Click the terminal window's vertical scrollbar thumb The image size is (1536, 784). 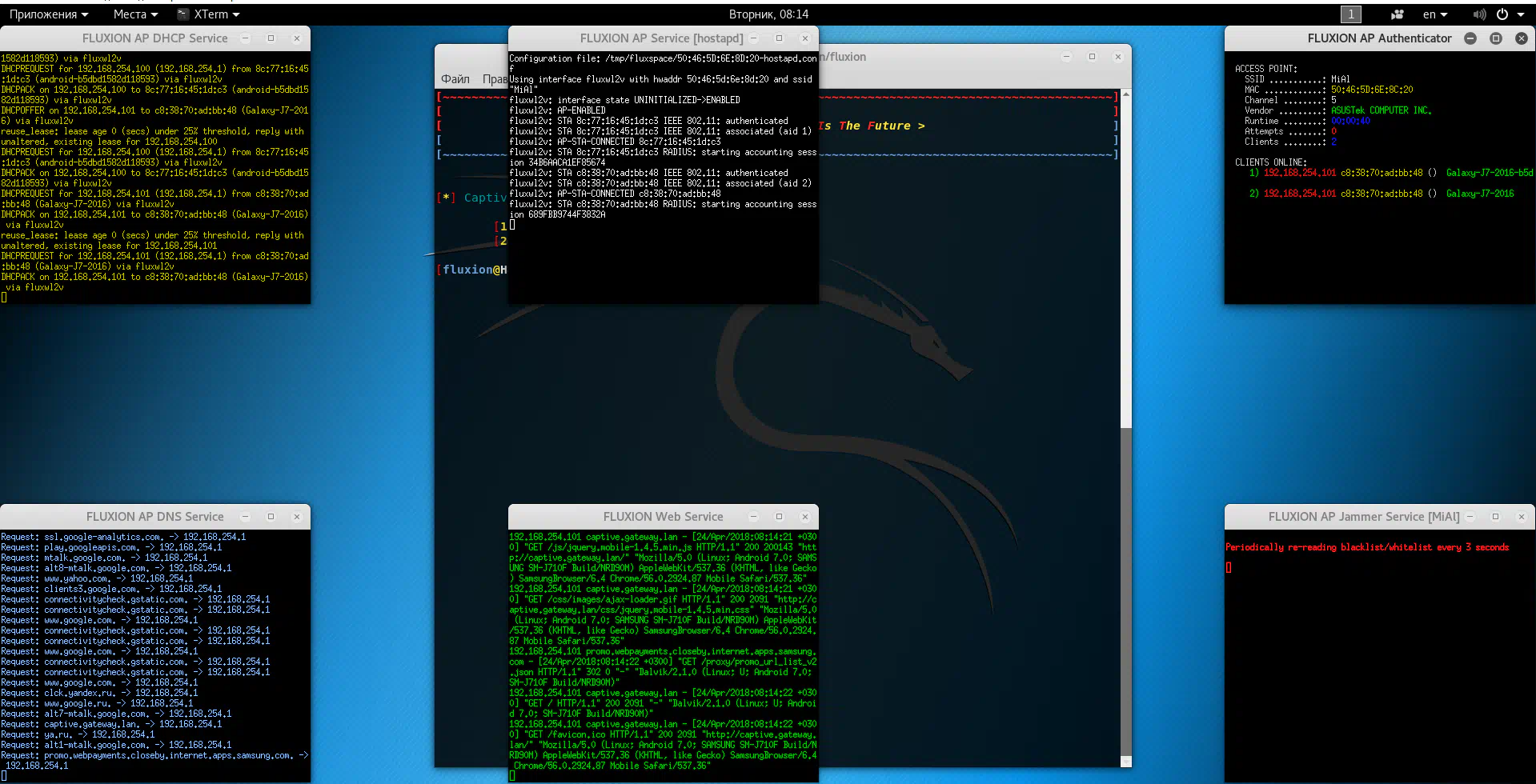pos(1126,592)
